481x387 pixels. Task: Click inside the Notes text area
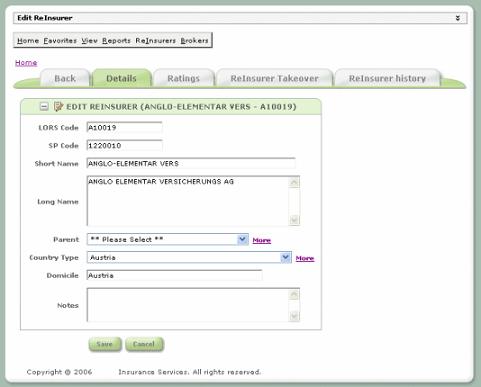[188, 305]
